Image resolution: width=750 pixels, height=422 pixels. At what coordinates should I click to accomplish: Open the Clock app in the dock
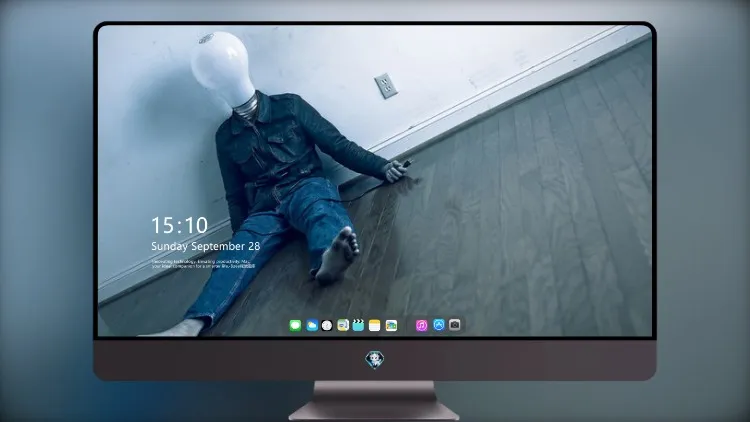(327, 326)
